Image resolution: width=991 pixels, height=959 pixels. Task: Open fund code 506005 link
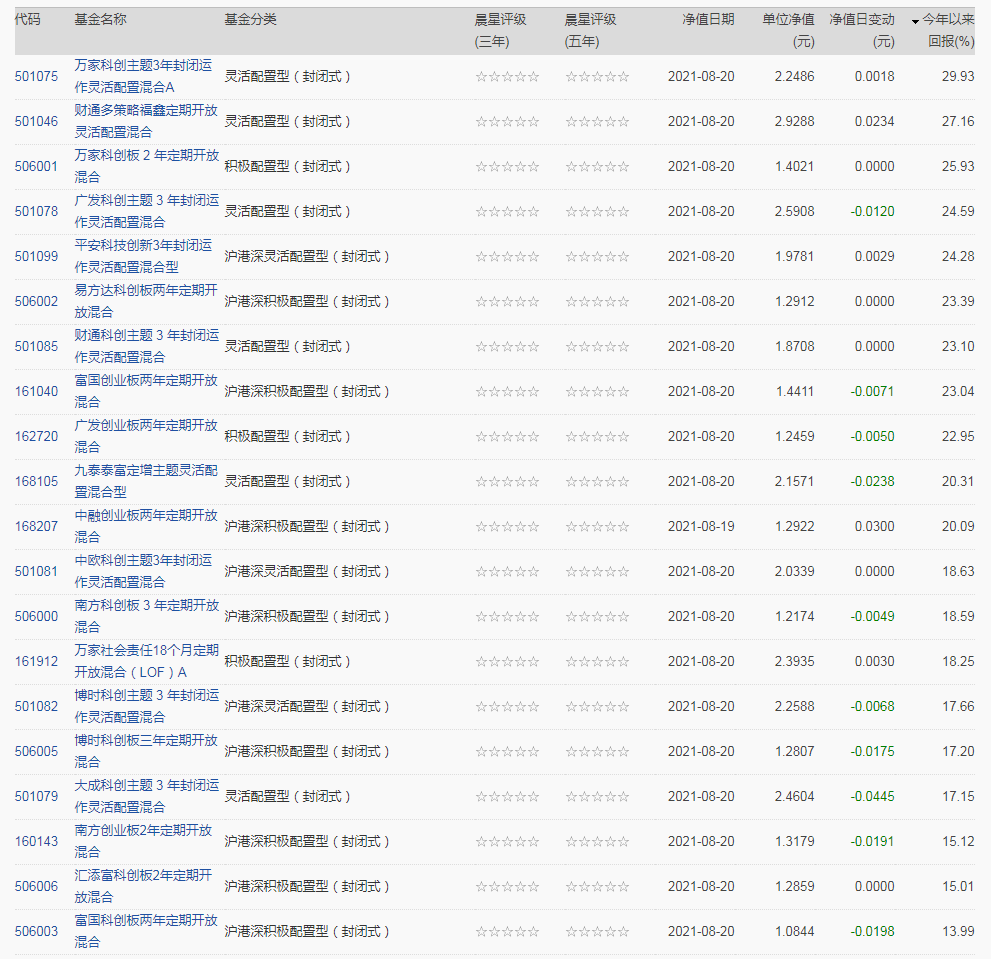[36, 751]
